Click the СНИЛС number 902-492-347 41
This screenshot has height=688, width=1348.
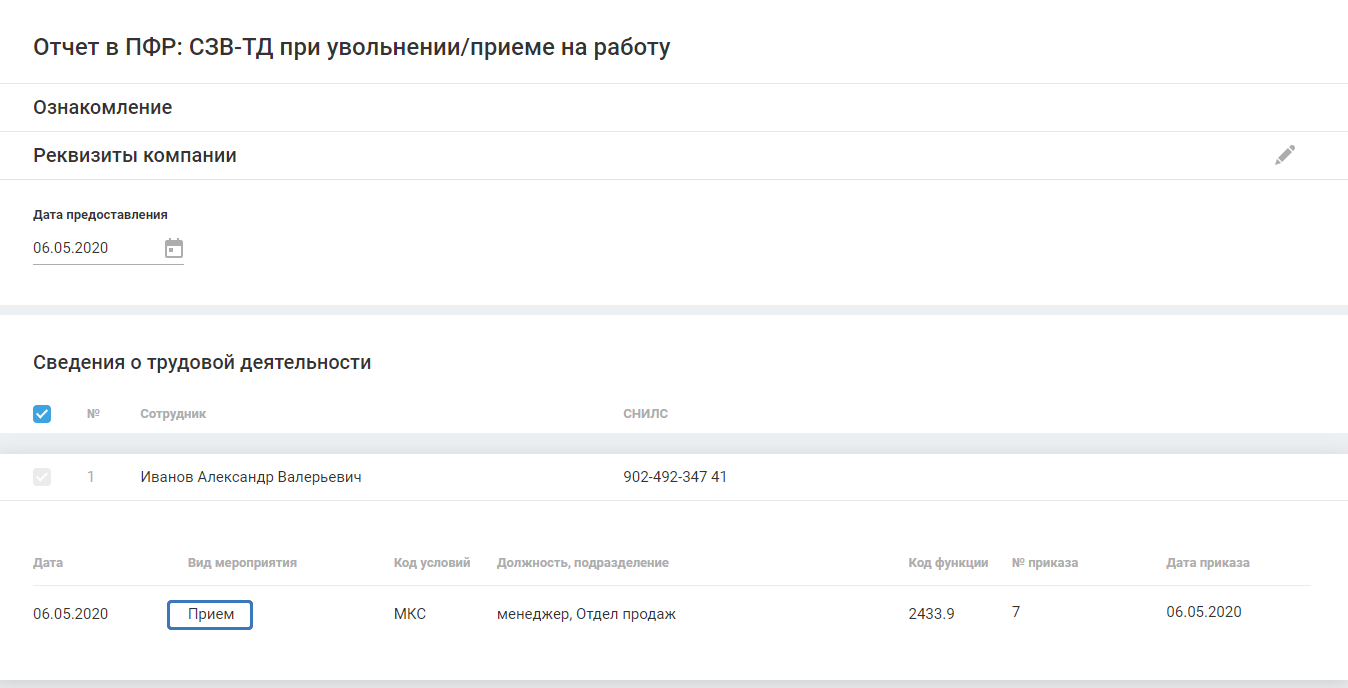tap(675, 477)
